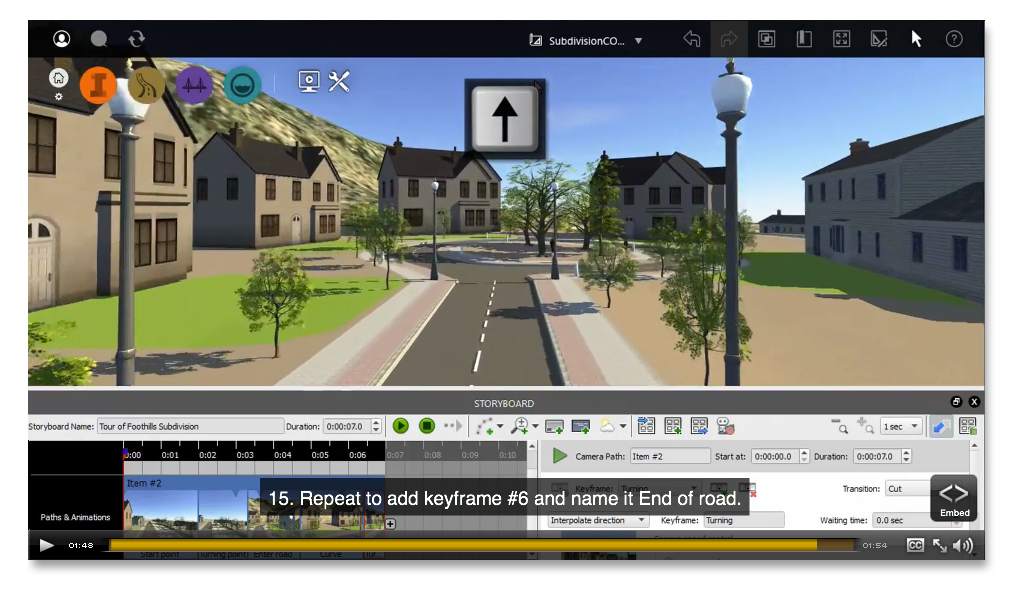Enter full screen view mode
The height and width of the screenshot is (615, 1034).
(841, 39)
